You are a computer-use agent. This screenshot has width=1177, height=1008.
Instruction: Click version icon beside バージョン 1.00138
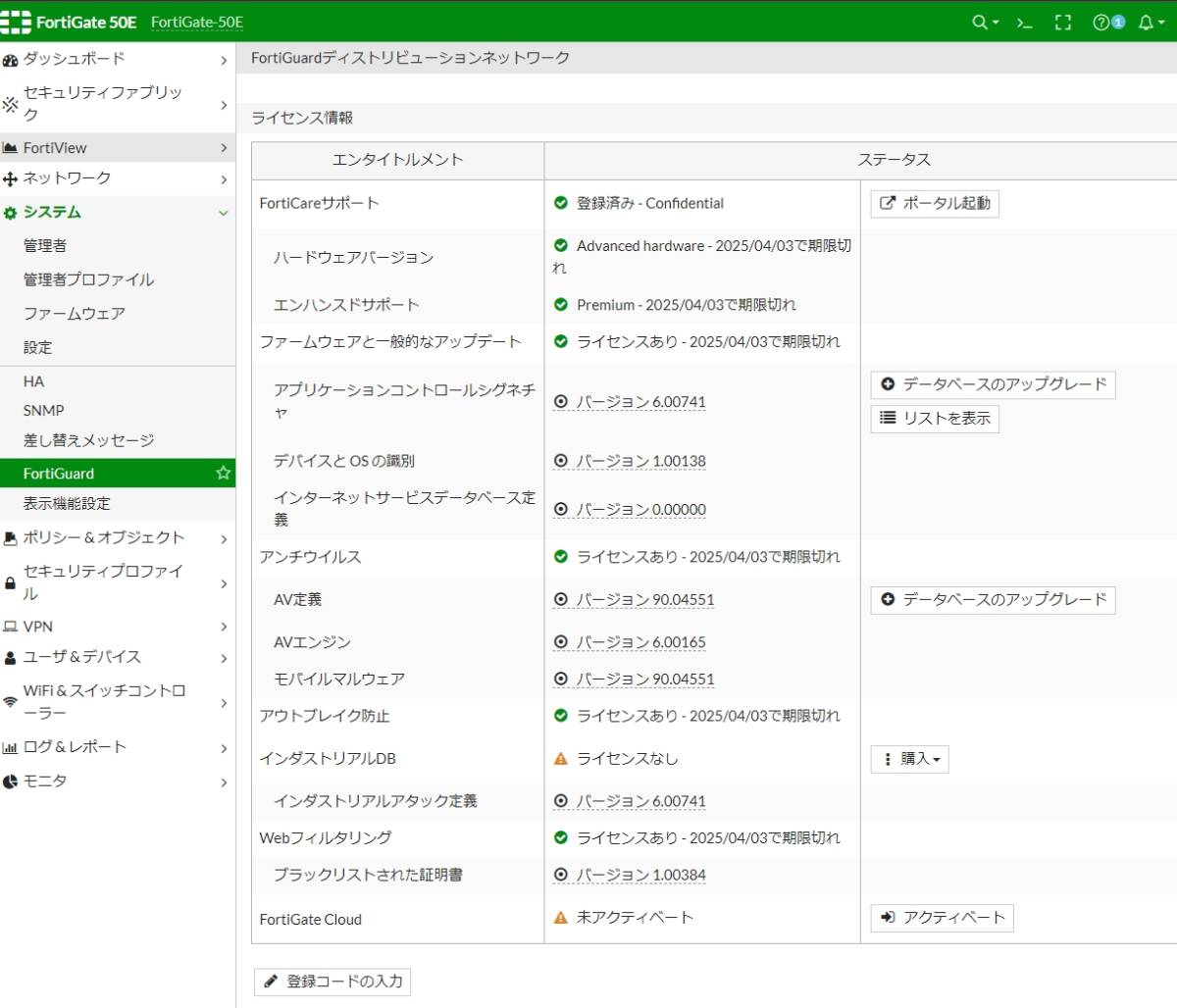[x=561, y=461]
